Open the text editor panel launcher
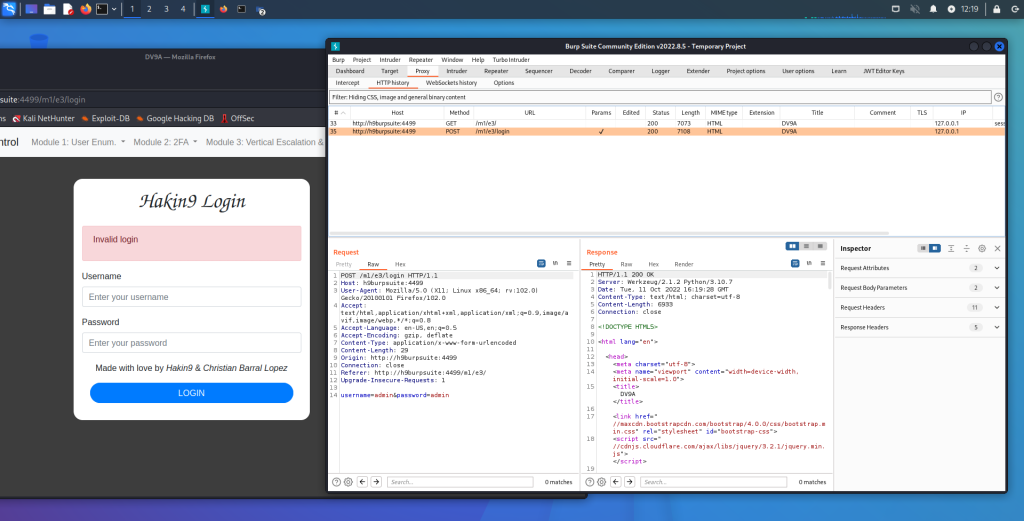The height and width of the screenshot is (521, 1024). point(68,9)
